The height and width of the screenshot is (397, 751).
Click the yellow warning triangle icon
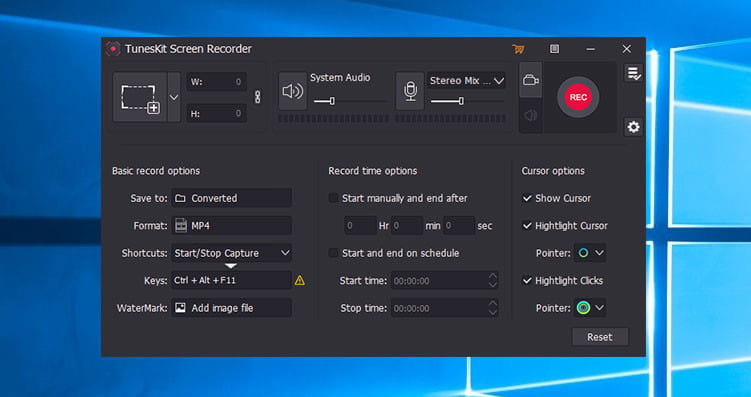tap(300, 281)
